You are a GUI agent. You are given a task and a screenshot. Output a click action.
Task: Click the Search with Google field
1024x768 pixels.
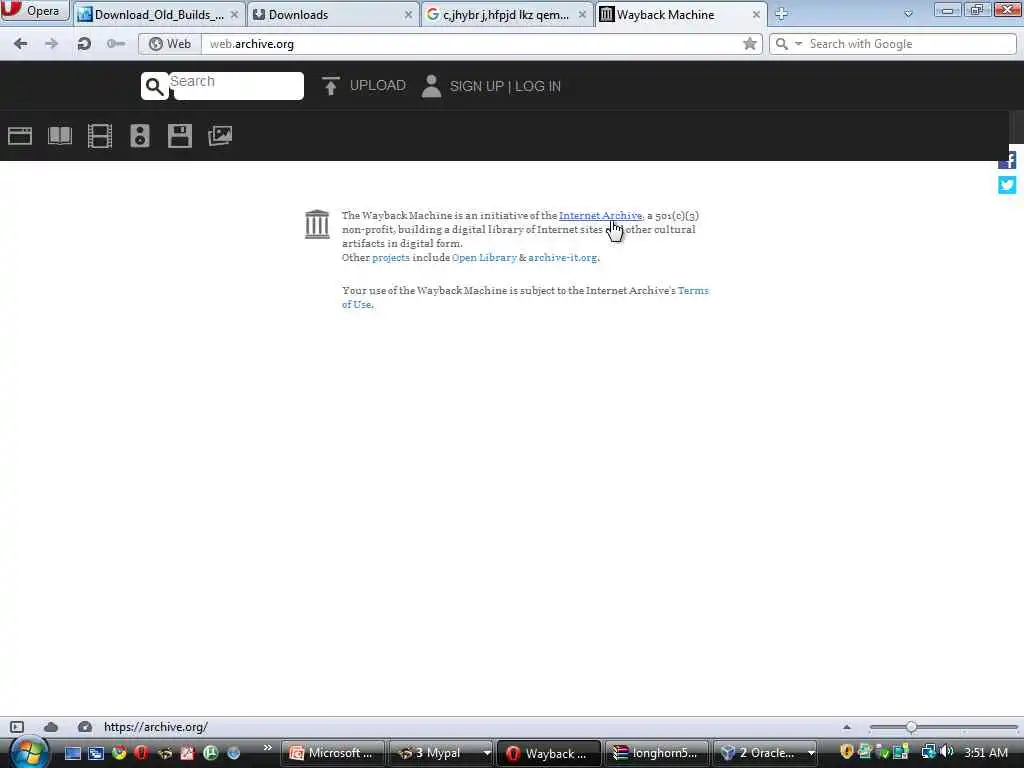pyautogui.click(x=909, y=44)
